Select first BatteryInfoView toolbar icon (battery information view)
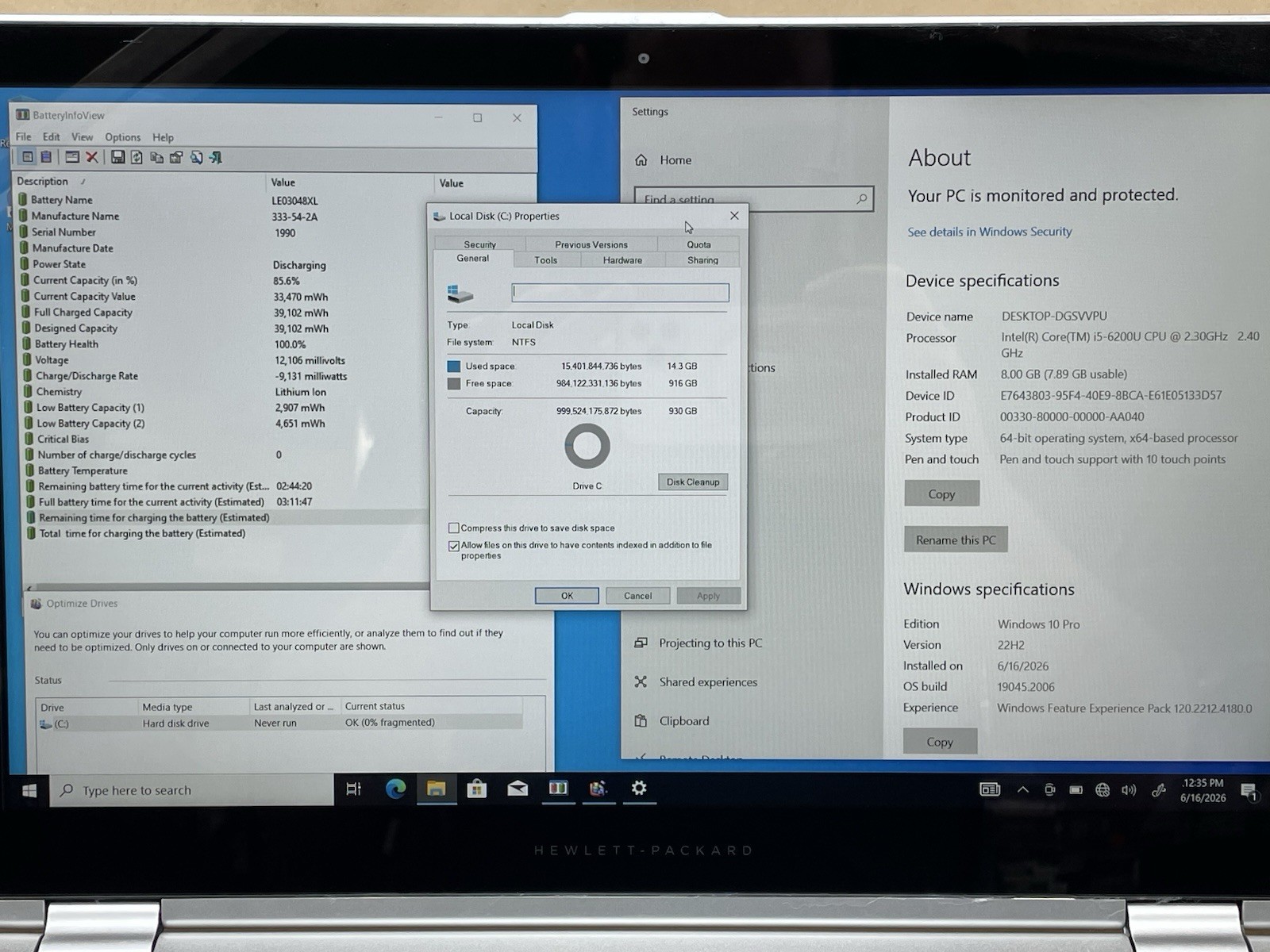This screenshot has width=1270, height=952. point(28,157)
